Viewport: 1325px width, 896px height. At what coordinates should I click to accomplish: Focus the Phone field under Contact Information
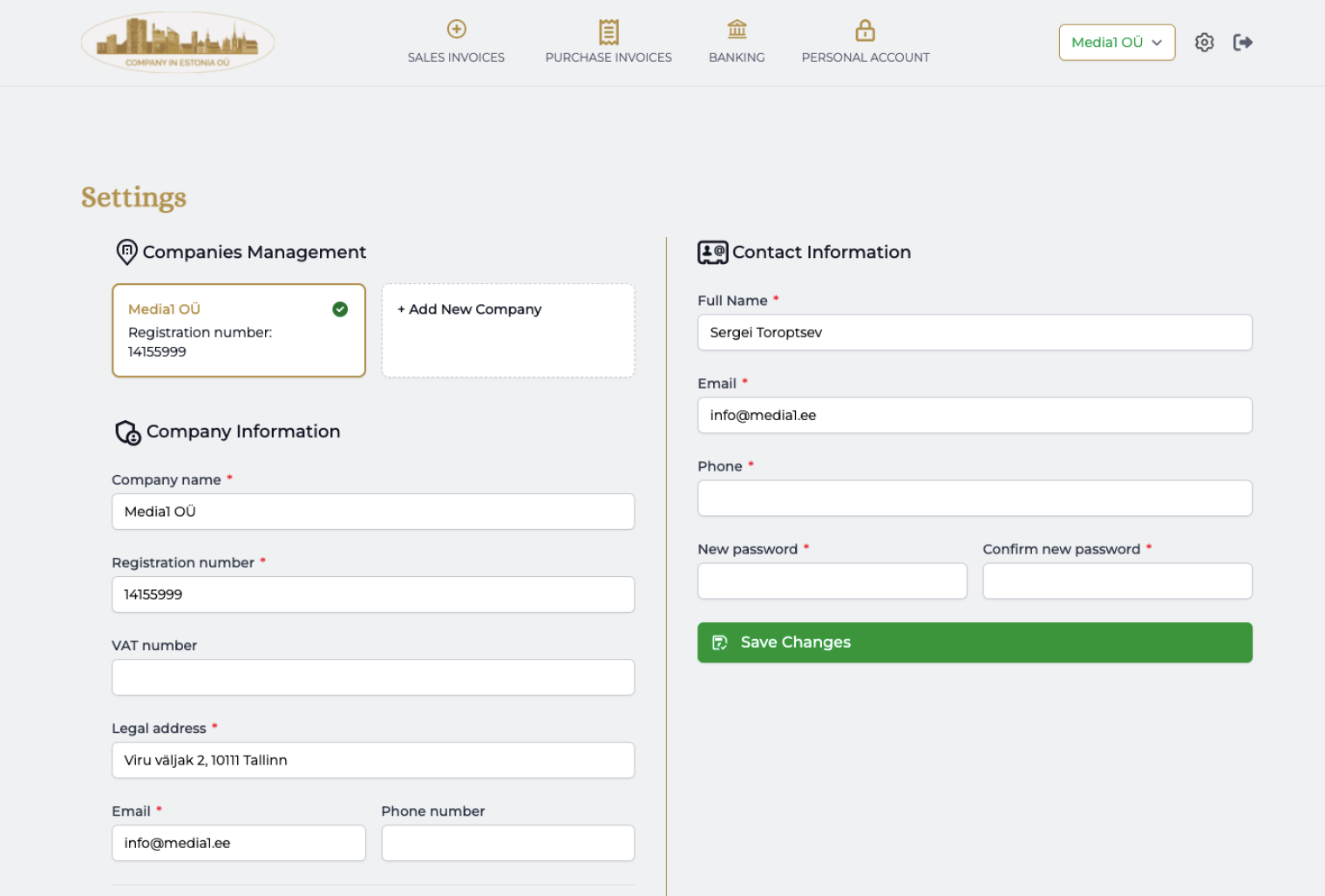point(974,498)
